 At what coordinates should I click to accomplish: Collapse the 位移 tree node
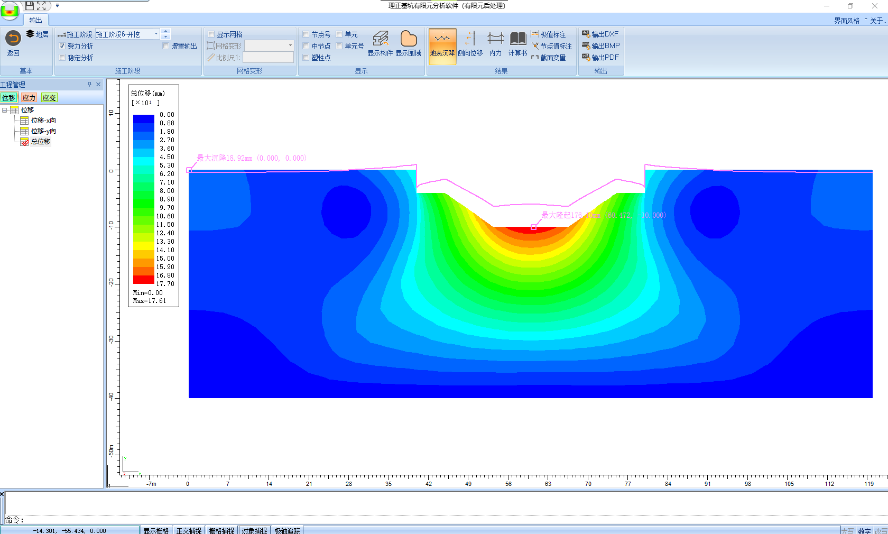5,110
